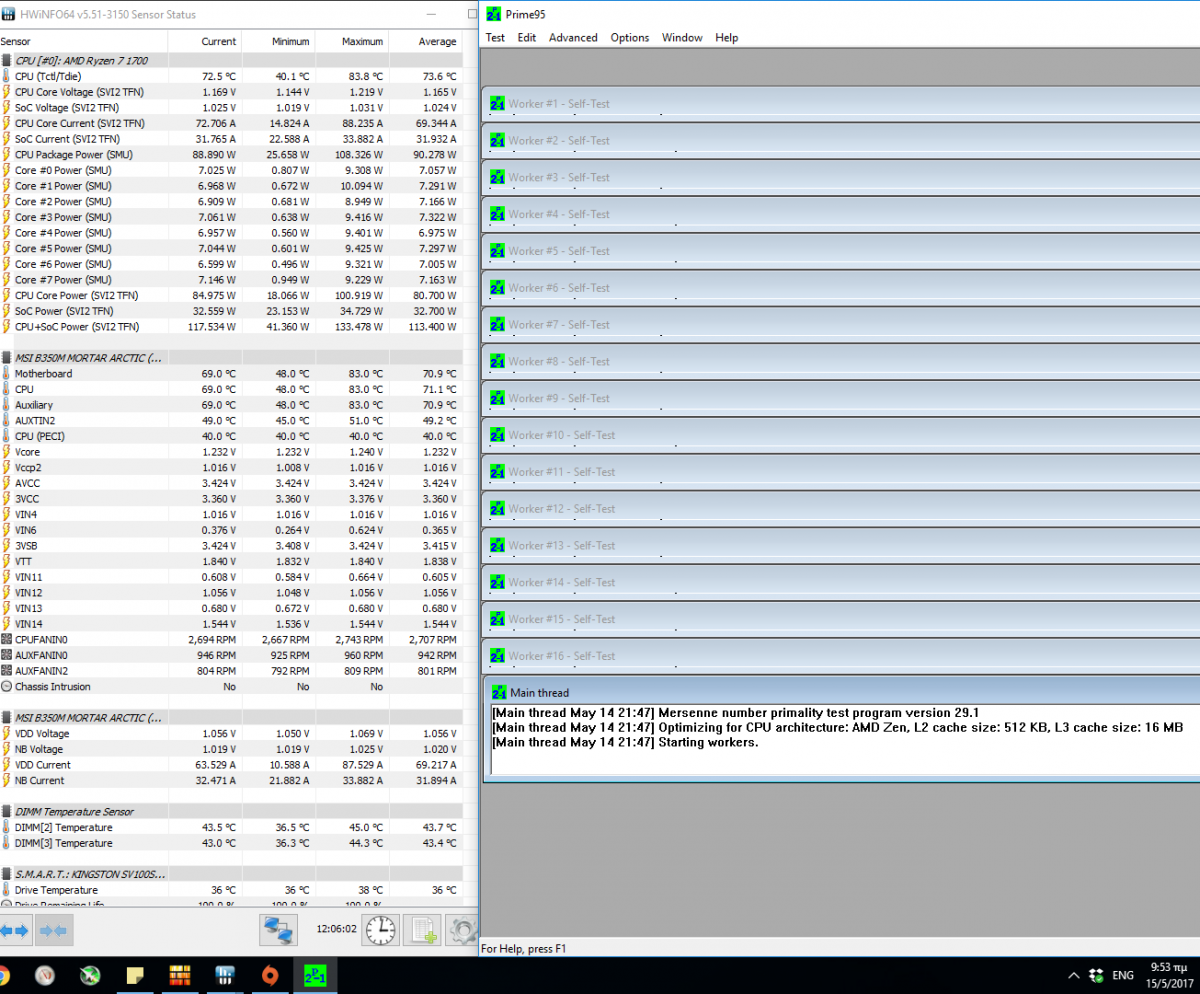This screenshot has height=994, width=1200.
Task: Click 'For Help, press F1' status bar
Action: pos(524,948)
